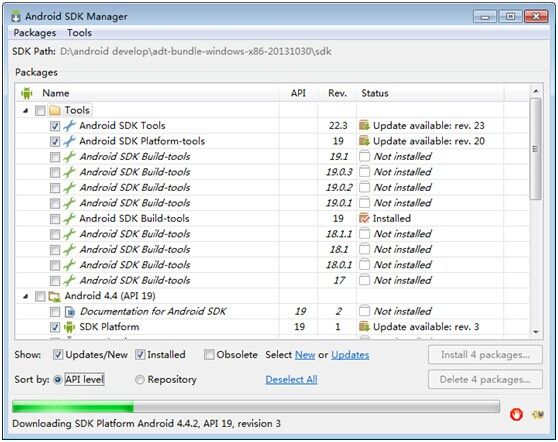Click Delete 4 packages button

485,379
